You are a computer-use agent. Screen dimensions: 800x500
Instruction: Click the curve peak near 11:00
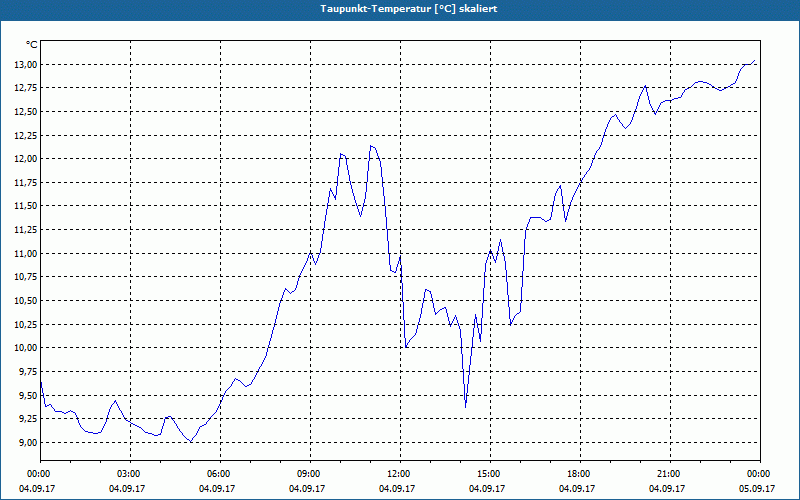(x=371, y=146)
